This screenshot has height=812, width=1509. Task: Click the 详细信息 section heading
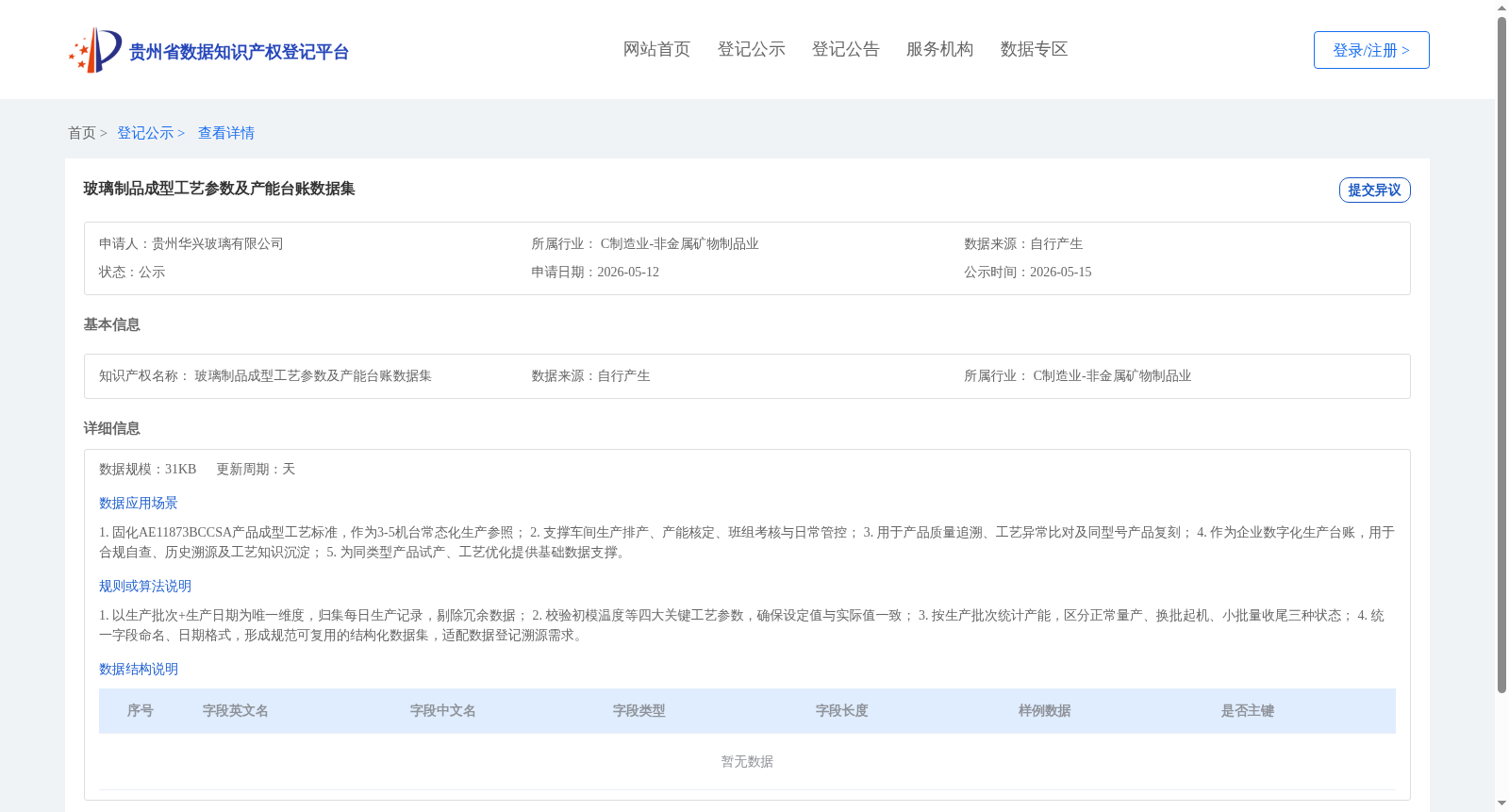pyautogui.click(x=111, y=428)
